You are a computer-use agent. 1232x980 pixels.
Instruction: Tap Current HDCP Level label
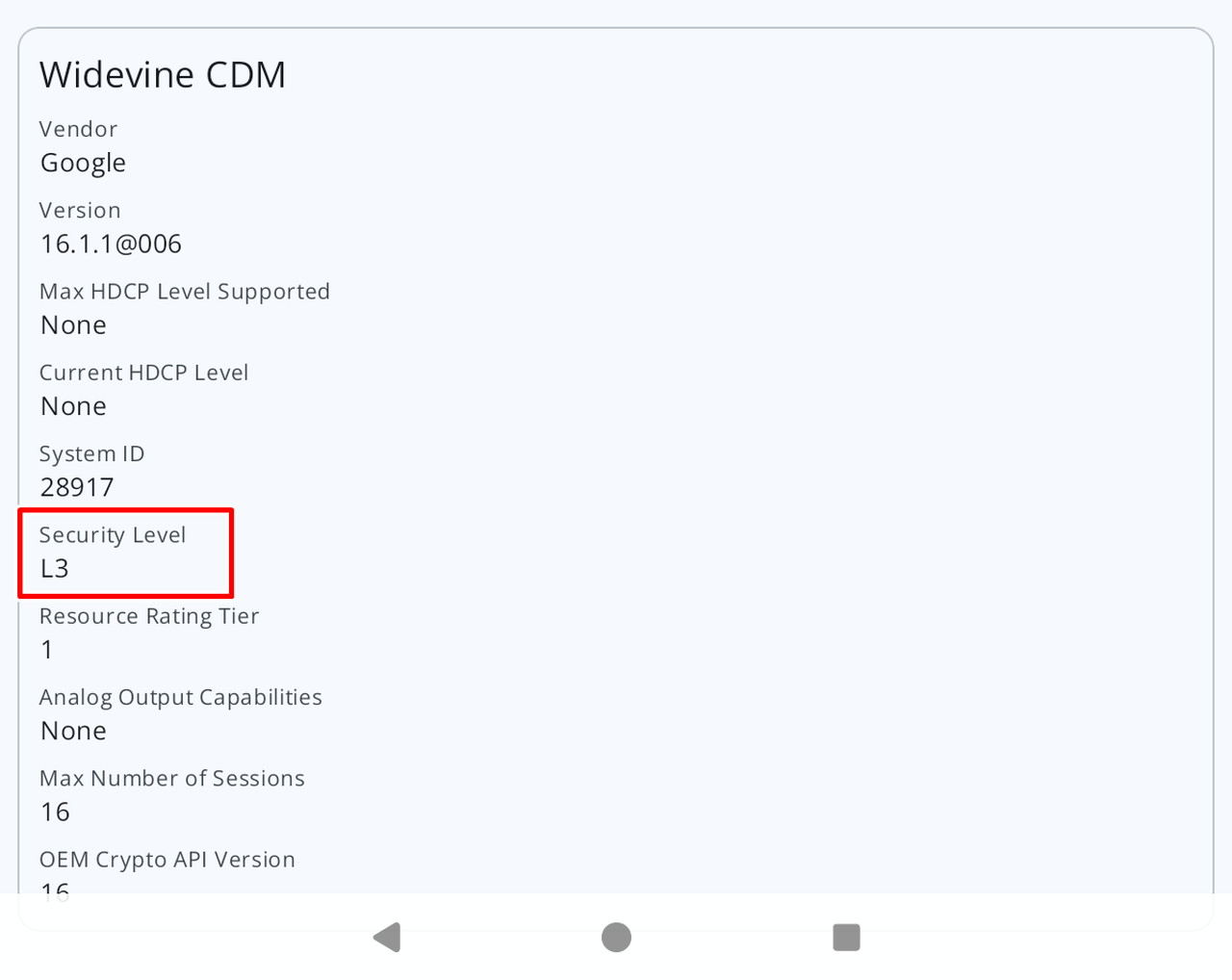pyautogui.click(x=144, y=373)
